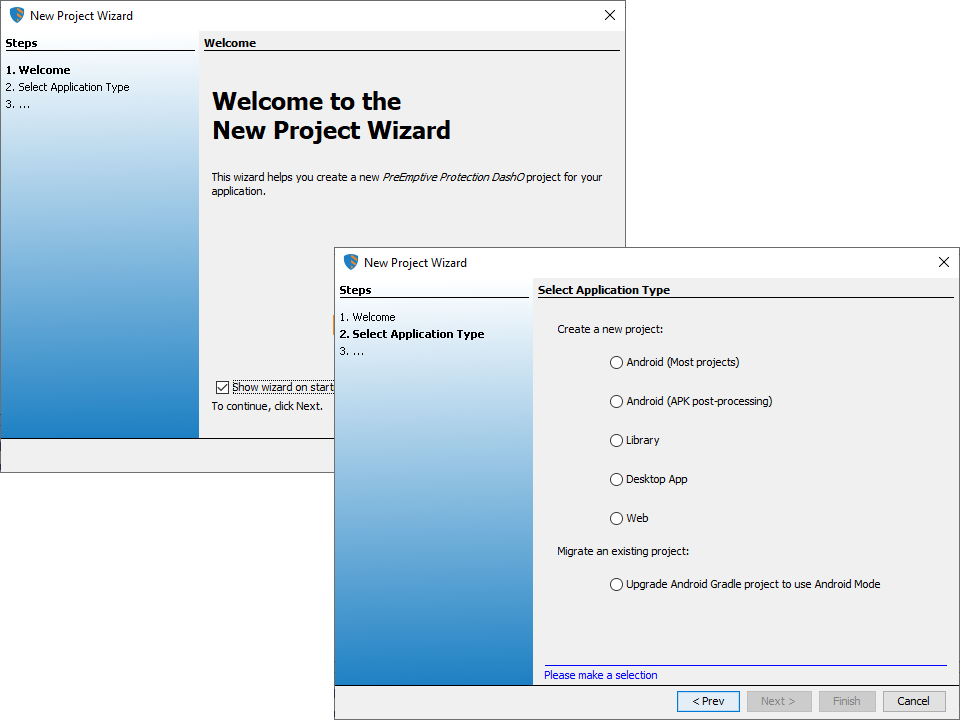Click 'Steps' header in front wizard
The width and height of the screenshot is (960, 720).
point(355,290)
